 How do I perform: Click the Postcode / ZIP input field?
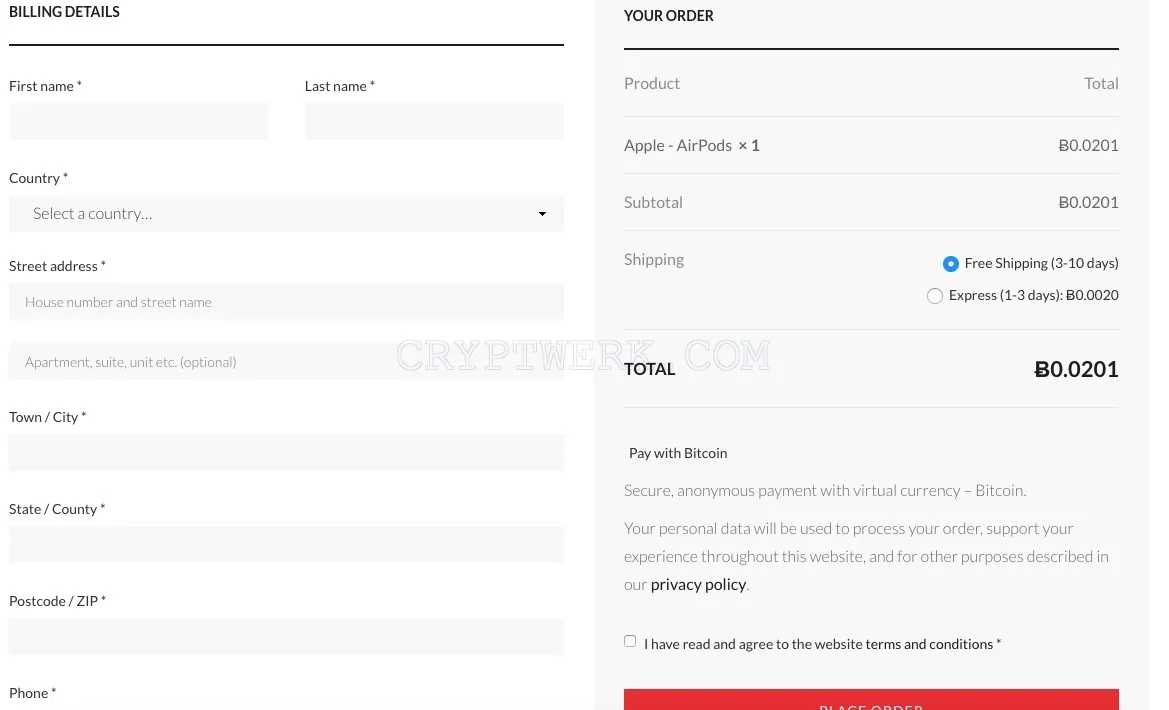point(286,636)
